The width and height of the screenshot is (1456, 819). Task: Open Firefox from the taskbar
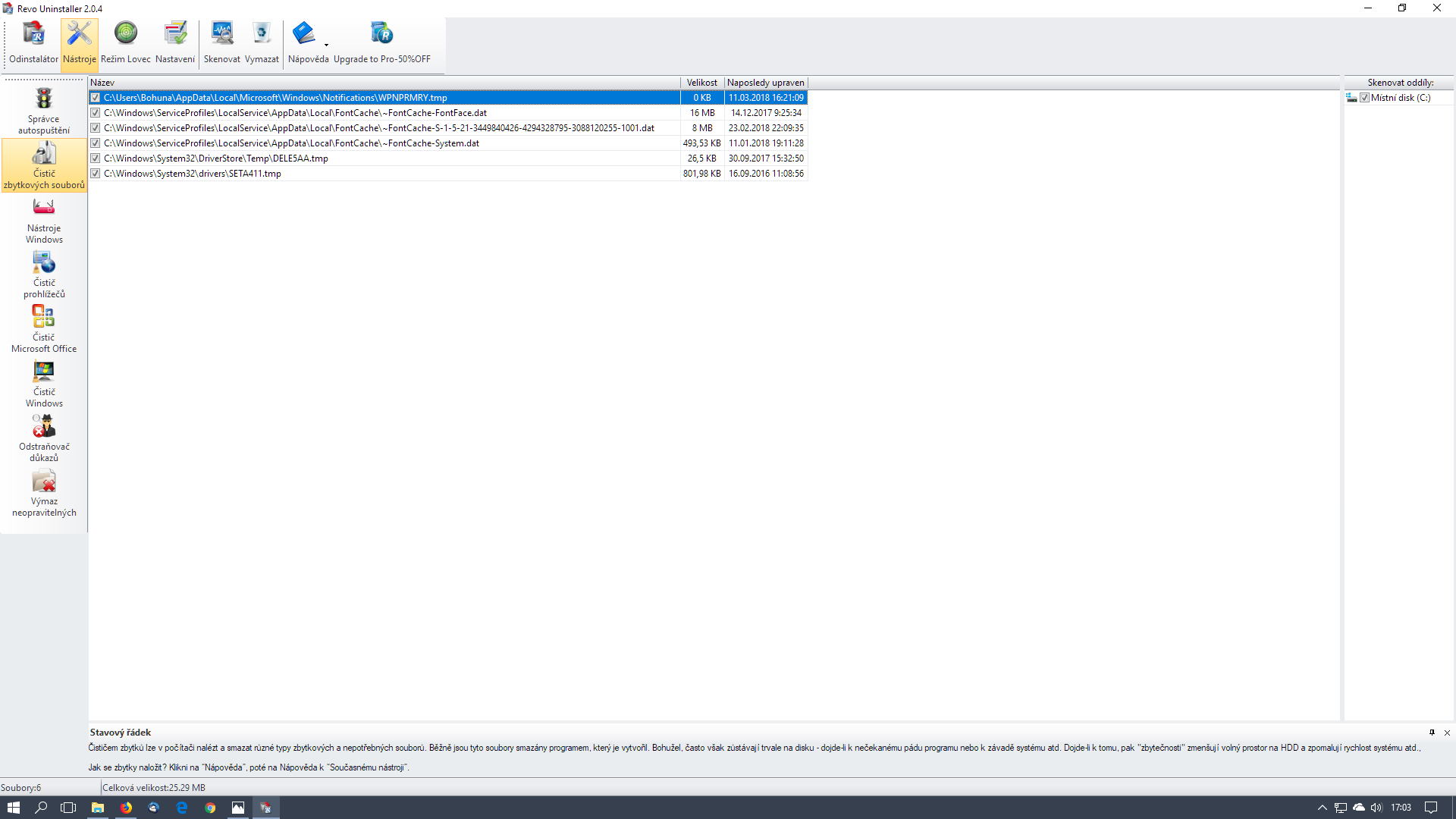click(126, 808)
